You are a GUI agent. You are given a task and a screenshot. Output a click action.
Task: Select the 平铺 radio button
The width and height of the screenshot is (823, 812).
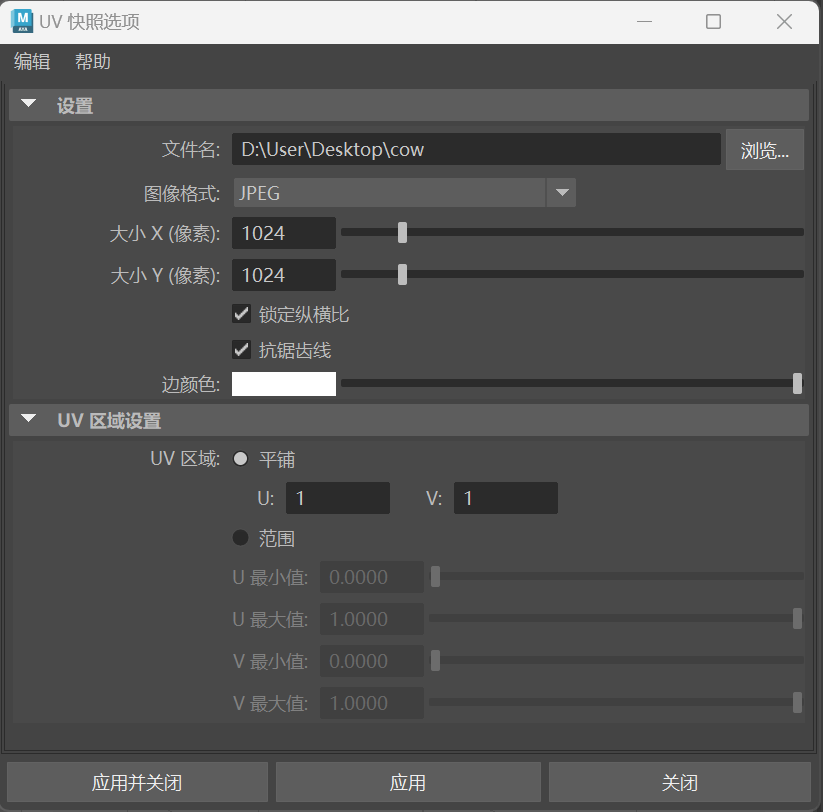click(x=240, y=459)
